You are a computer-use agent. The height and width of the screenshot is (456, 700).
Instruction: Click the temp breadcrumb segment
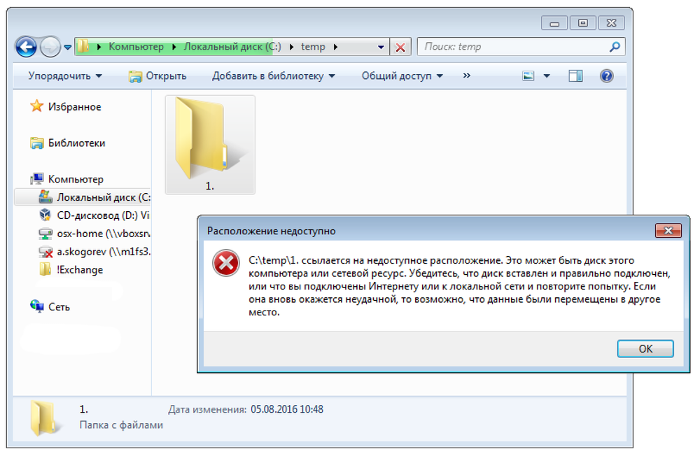[313, 46]
